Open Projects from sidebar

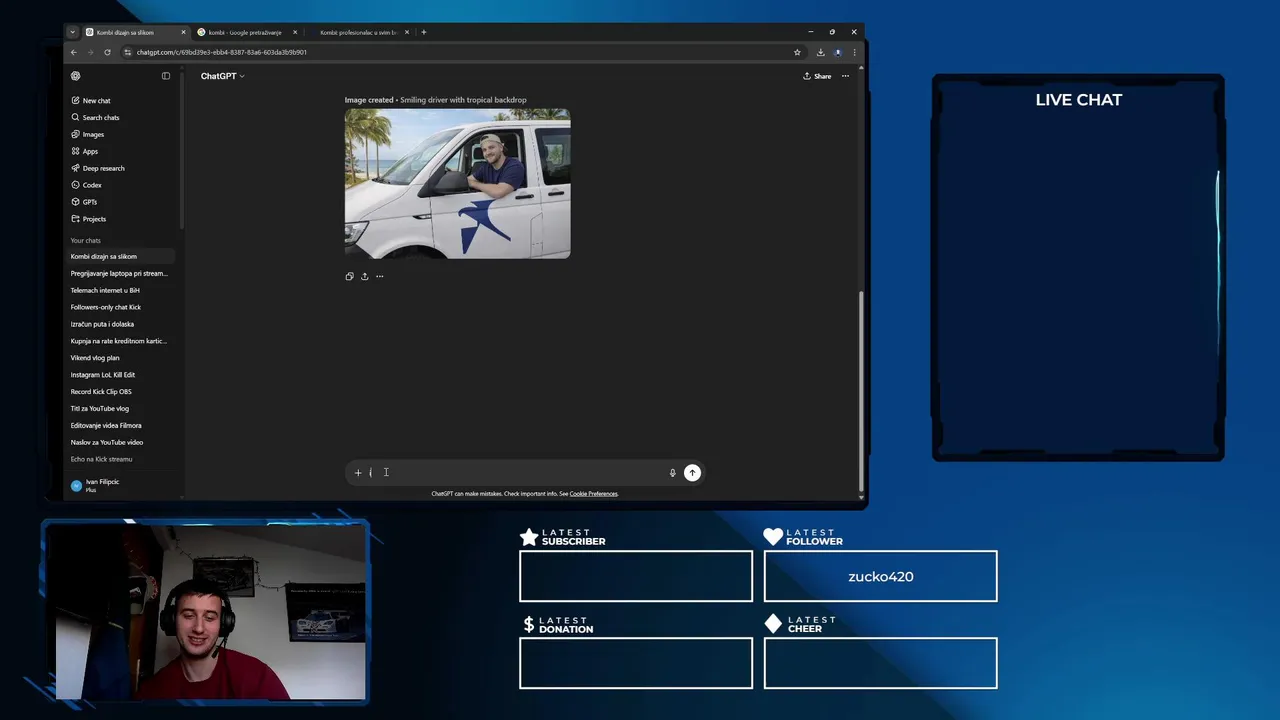(x=89, y=220)
